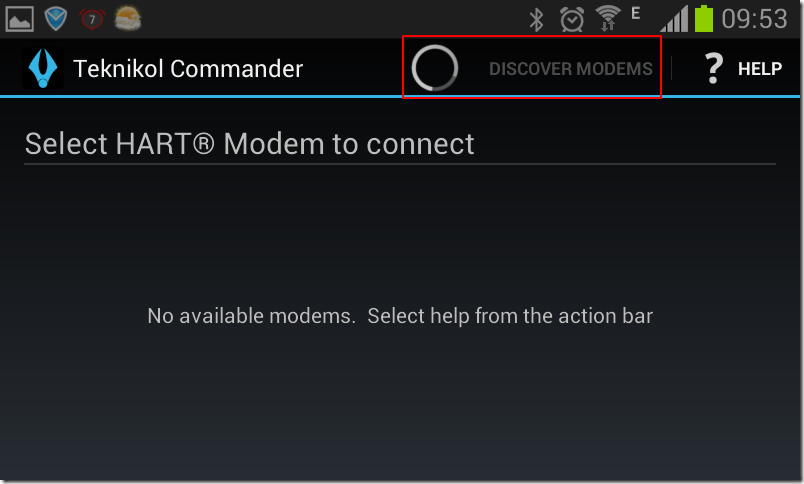Tap the picture notification icon
The image size is (804, 484).
tap(19, 19)
